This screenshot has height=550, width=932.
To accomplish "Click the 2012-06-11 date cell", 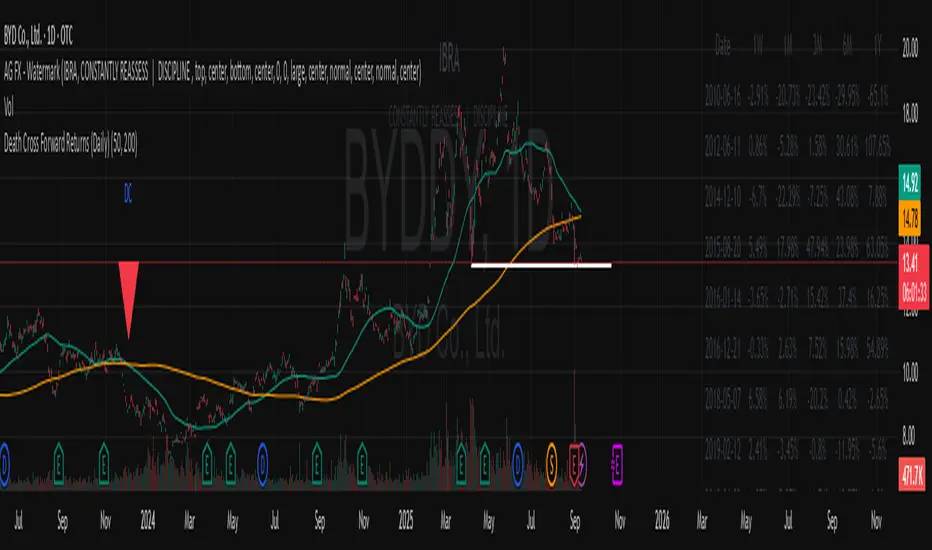I will (x=723, y=146).
